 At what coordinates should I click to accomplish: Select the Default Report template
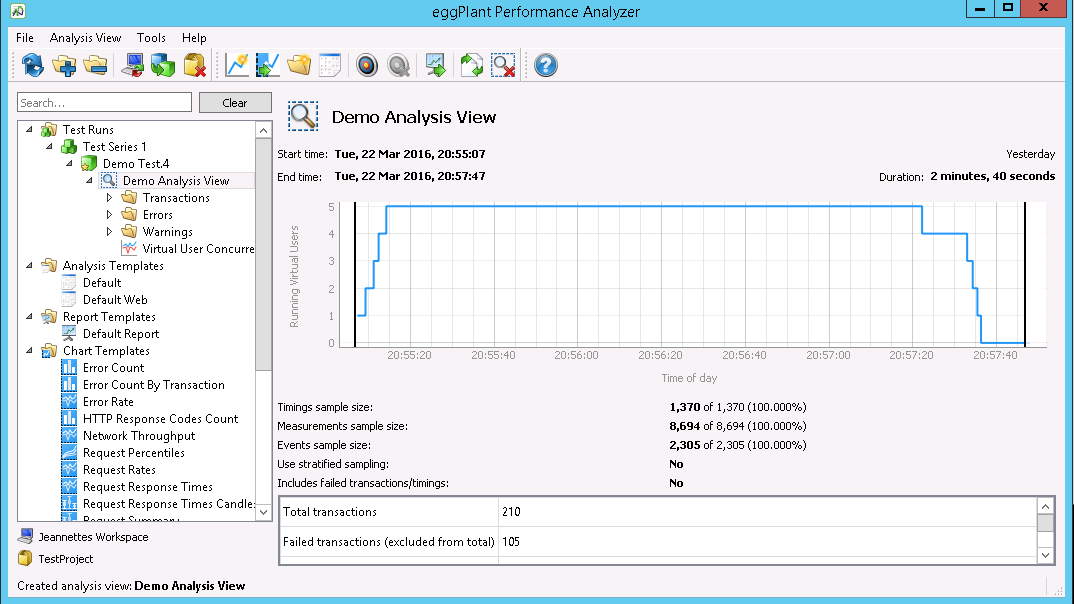(120, 334)
